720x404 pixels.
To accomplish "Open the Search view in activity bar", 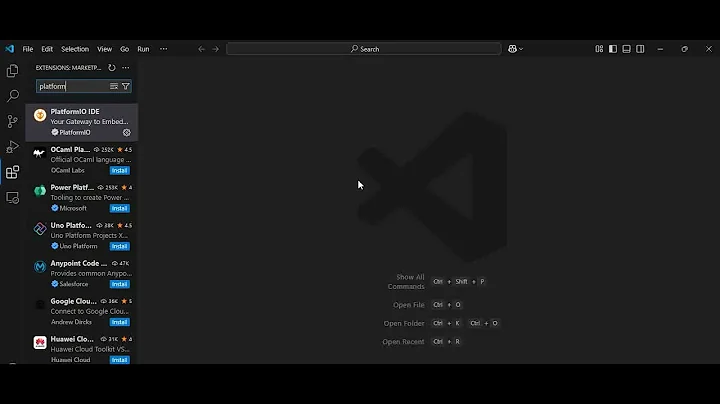I will 12,95.
